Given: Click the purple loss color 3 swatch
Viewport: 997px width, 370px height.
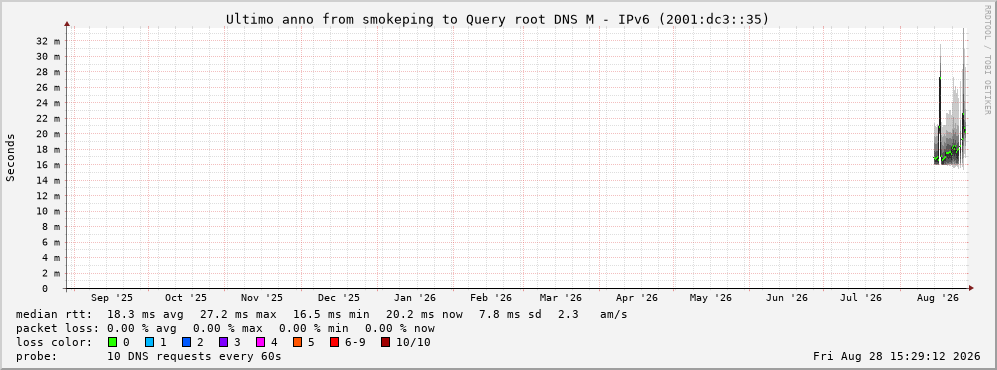Looking at the screenshot, I should (x=223, y=343).
